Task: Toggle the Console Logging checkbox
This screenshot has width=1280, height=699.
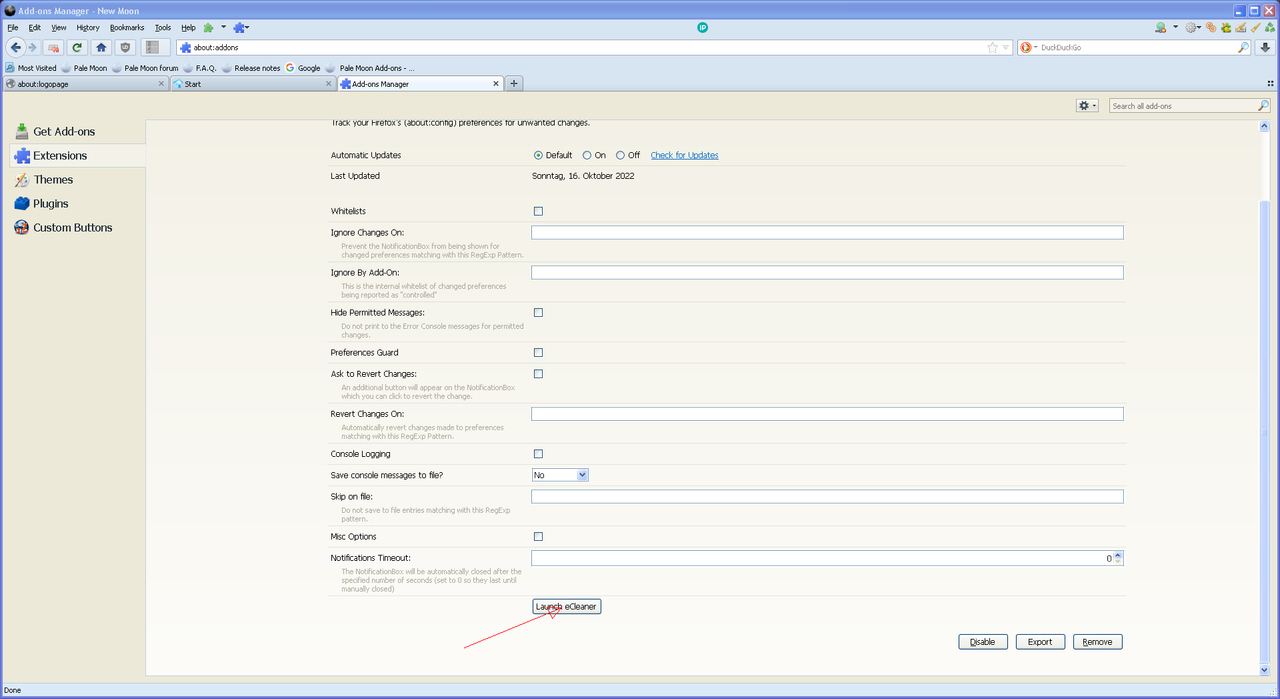Action: (538, 454)
